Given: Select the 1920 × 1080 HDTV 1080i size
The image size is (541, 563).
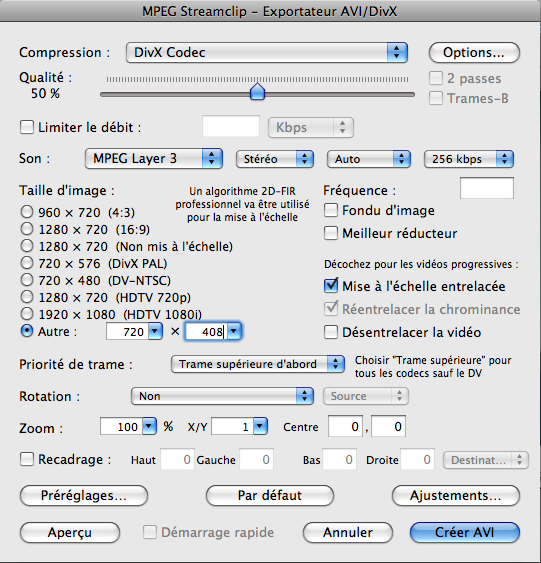Looking at the screenshot, I should point(27,314).
